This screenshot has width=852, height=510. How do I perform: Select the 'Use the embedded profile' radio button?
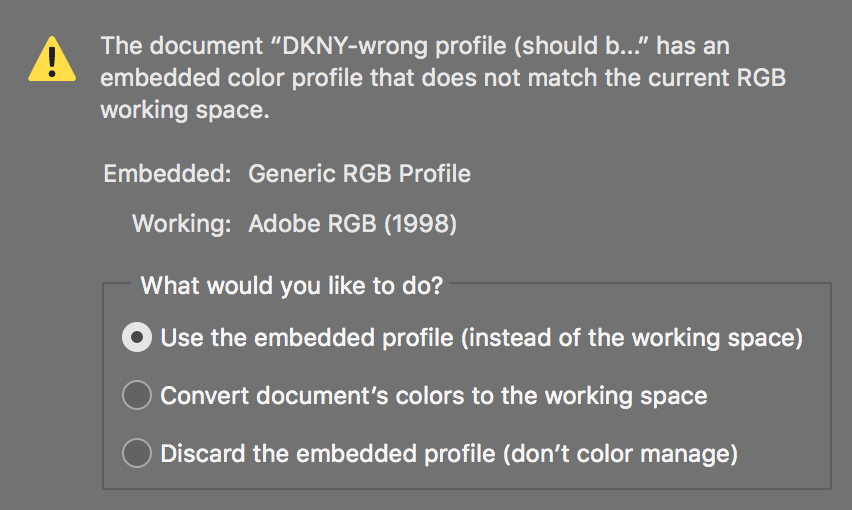click(136, 338)
